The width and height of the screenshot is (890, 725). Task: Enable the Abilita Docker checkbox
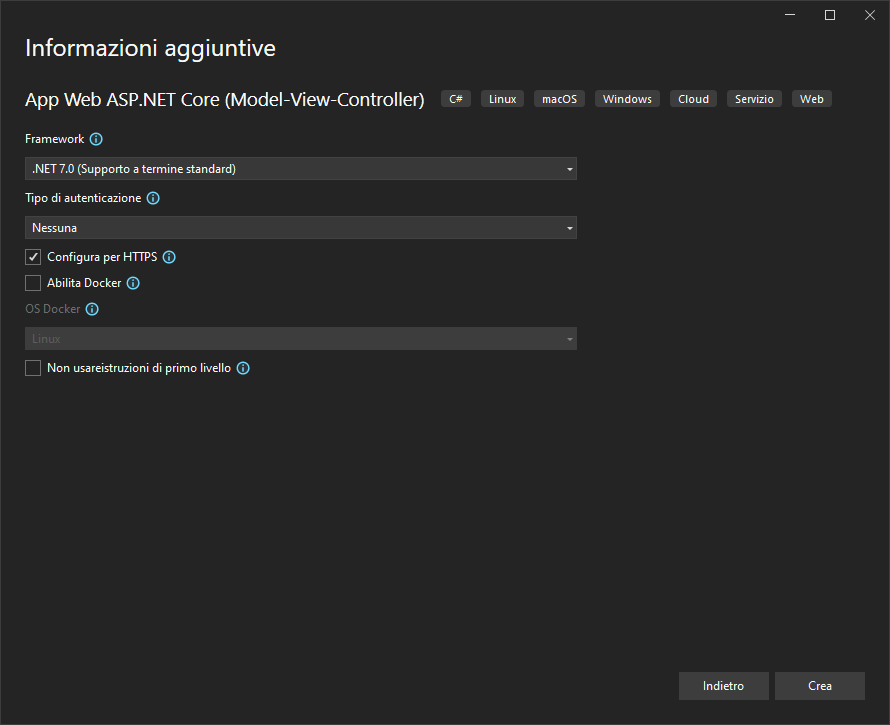[33, 283]
